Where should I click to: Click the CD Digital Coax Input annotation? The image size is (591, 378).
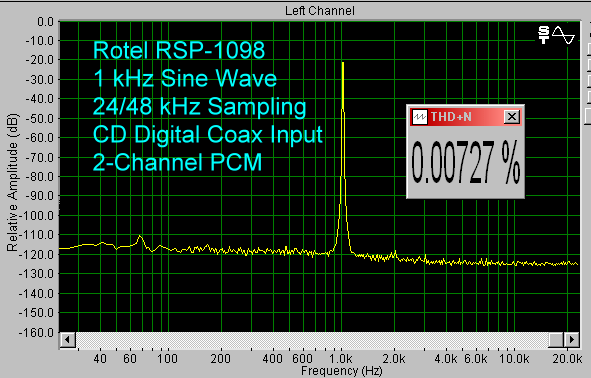[208, 135]
